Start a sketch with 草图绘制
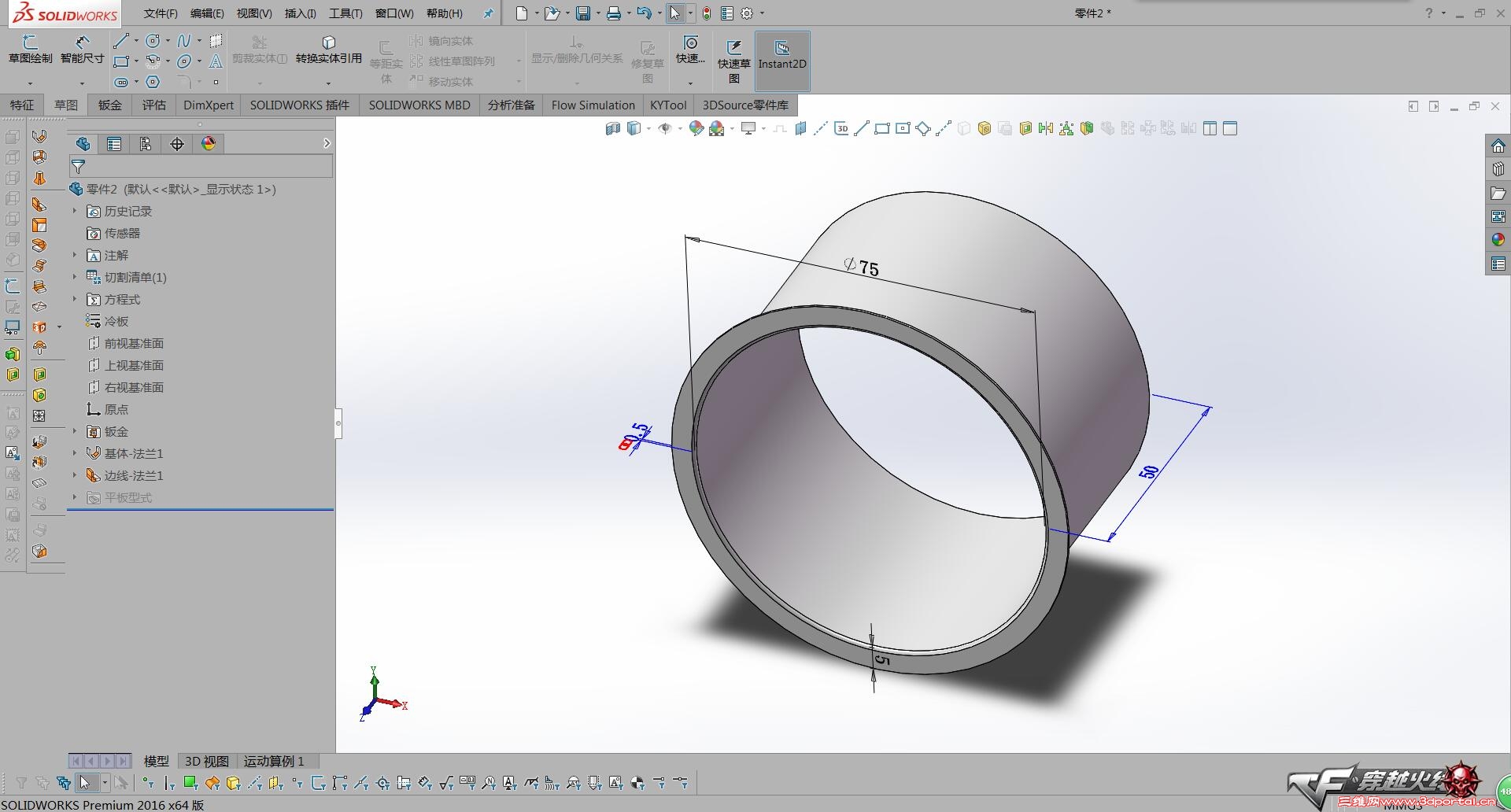The height and width of the screenshot is (812, 1511). [30, 49]
